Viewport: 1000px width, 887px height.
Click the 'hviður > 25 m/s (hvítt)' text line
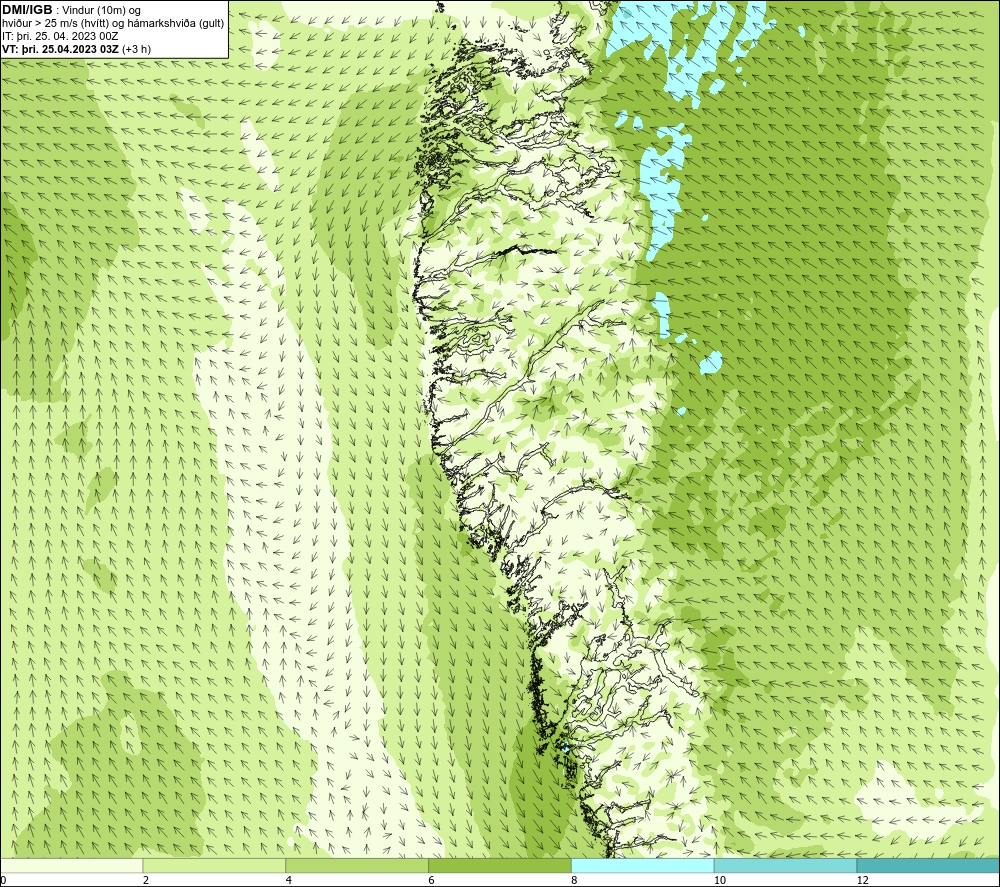(x=113, y=24)
